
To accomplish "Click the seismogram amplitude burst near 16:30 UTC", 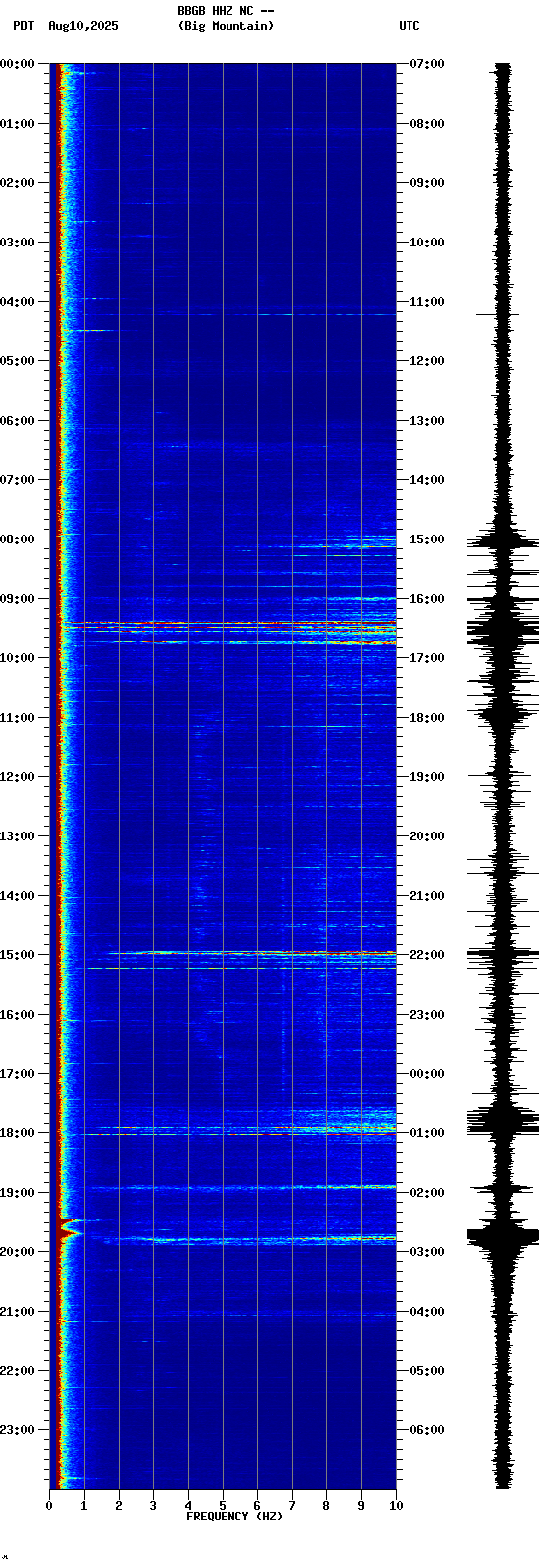I will click(x=503, y=629).
